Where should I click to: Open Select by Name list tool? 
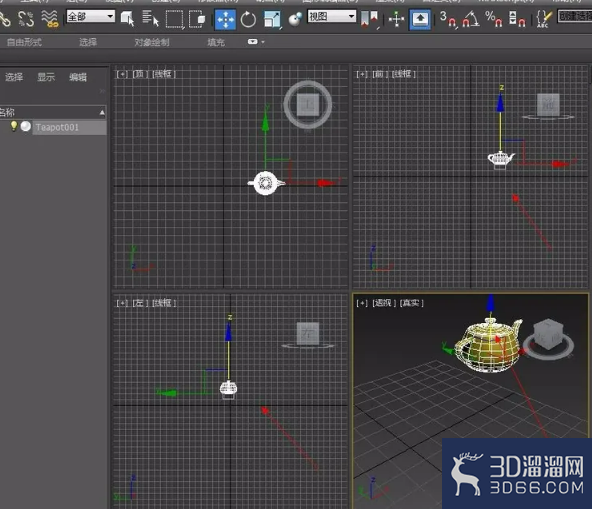pos(150,19)
